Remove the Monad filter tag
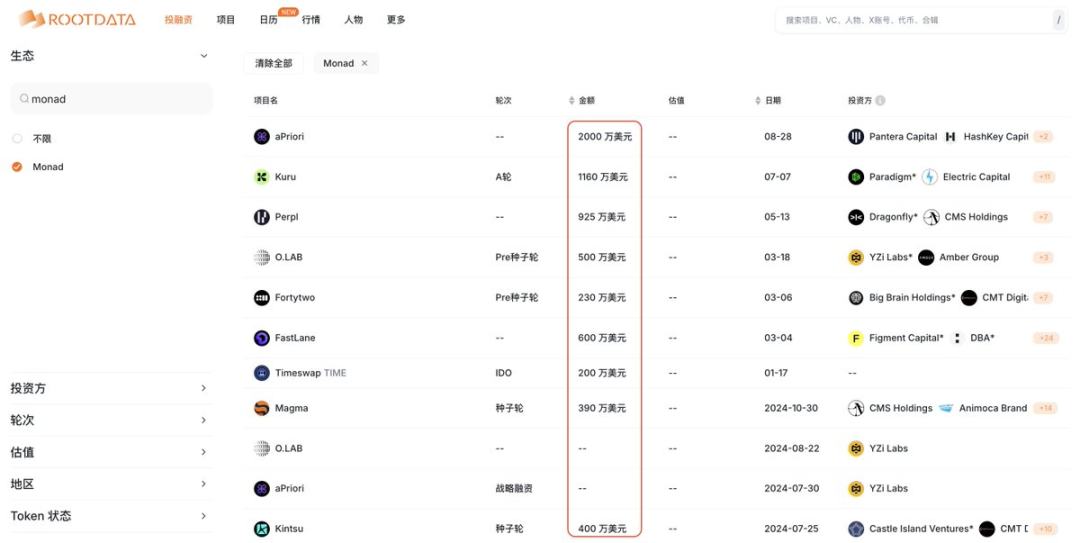 pos(364,63)
